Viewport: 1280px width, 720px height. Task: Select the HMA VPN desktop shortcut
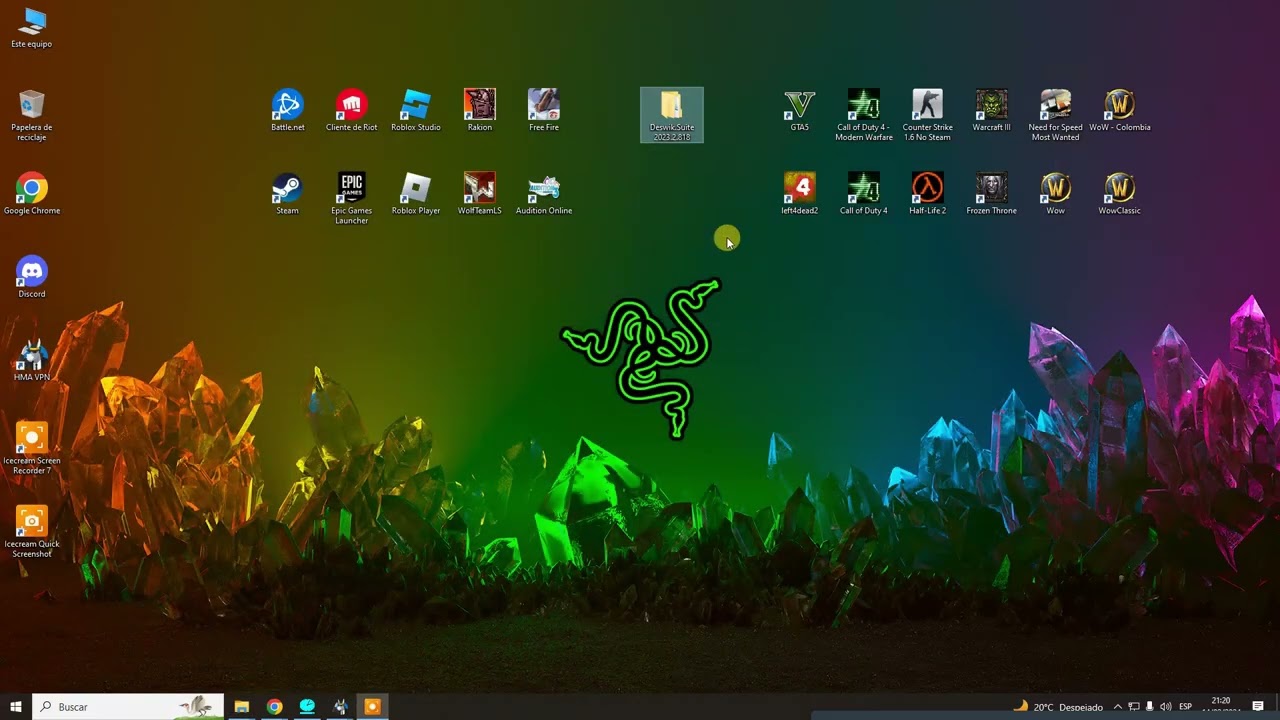[32, 360]
